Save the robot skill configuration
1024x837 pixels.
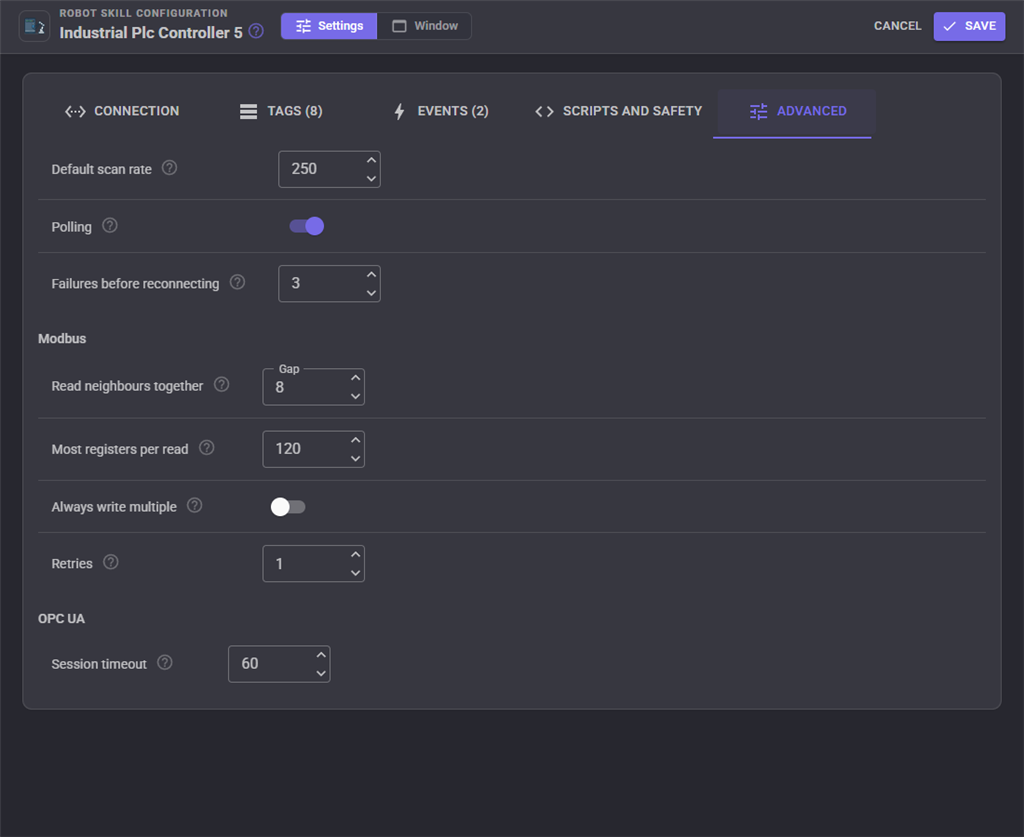tap(969, 26)
